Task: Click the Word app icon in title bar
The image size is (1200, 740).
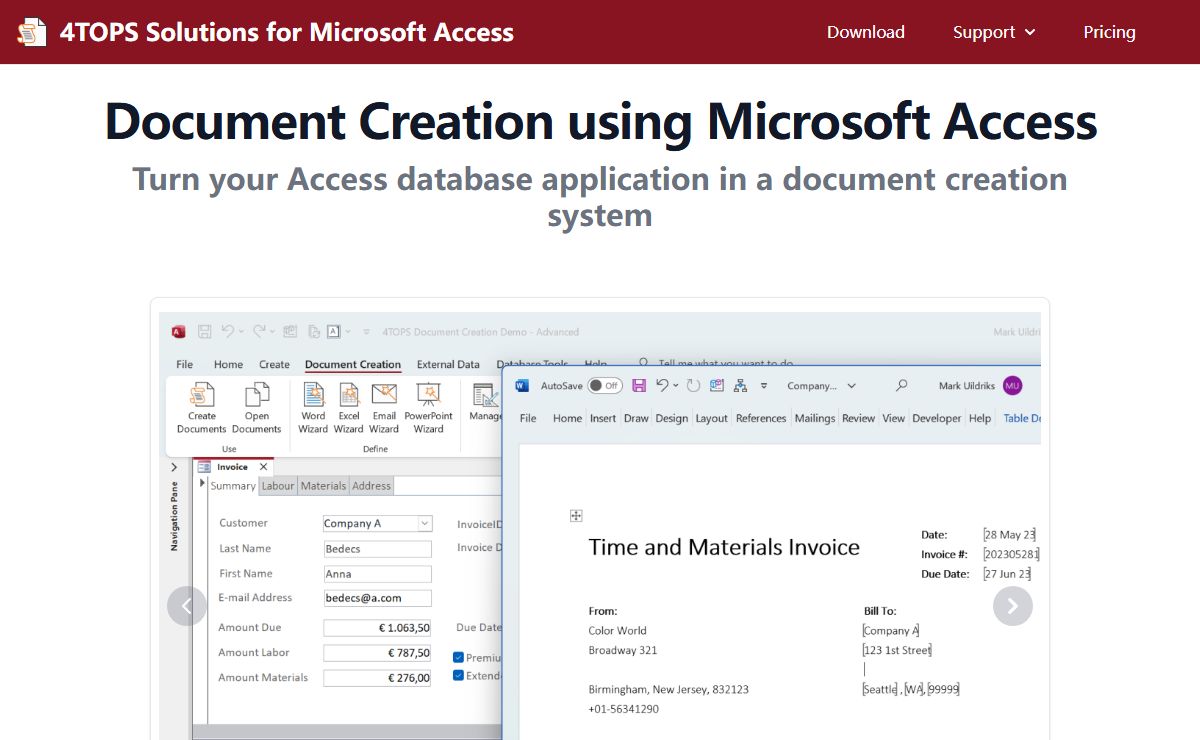Action: [522, 385]
